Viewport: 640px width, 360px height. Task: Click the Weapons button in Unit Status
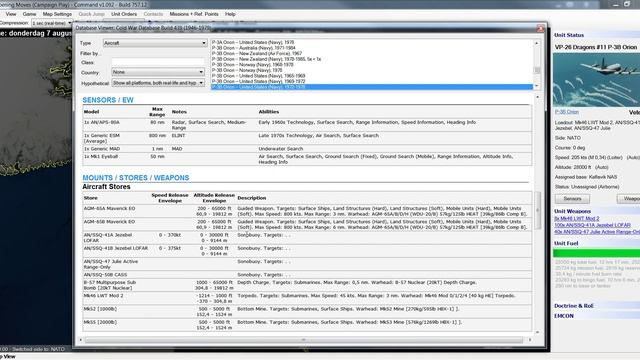628,199
